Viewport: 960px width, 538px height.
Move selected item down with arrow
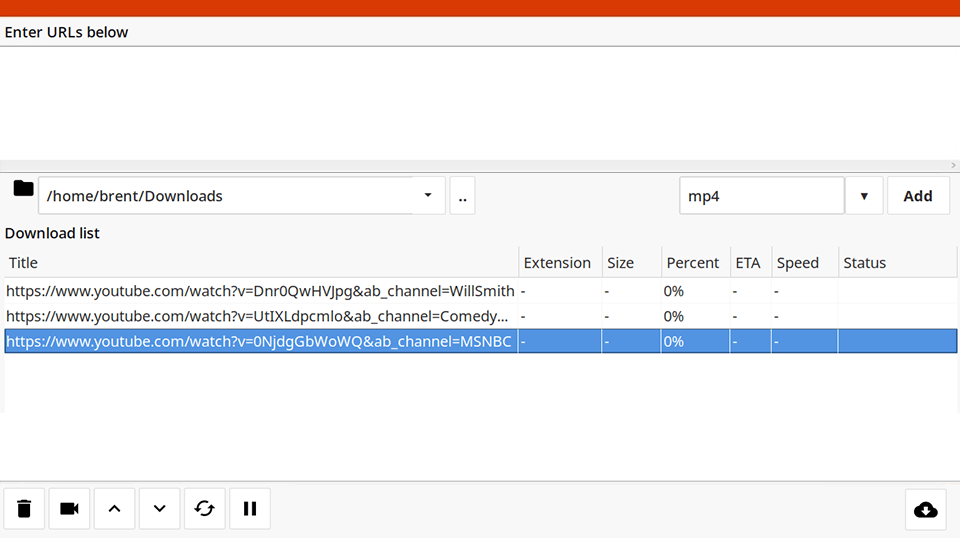[159, 509]
